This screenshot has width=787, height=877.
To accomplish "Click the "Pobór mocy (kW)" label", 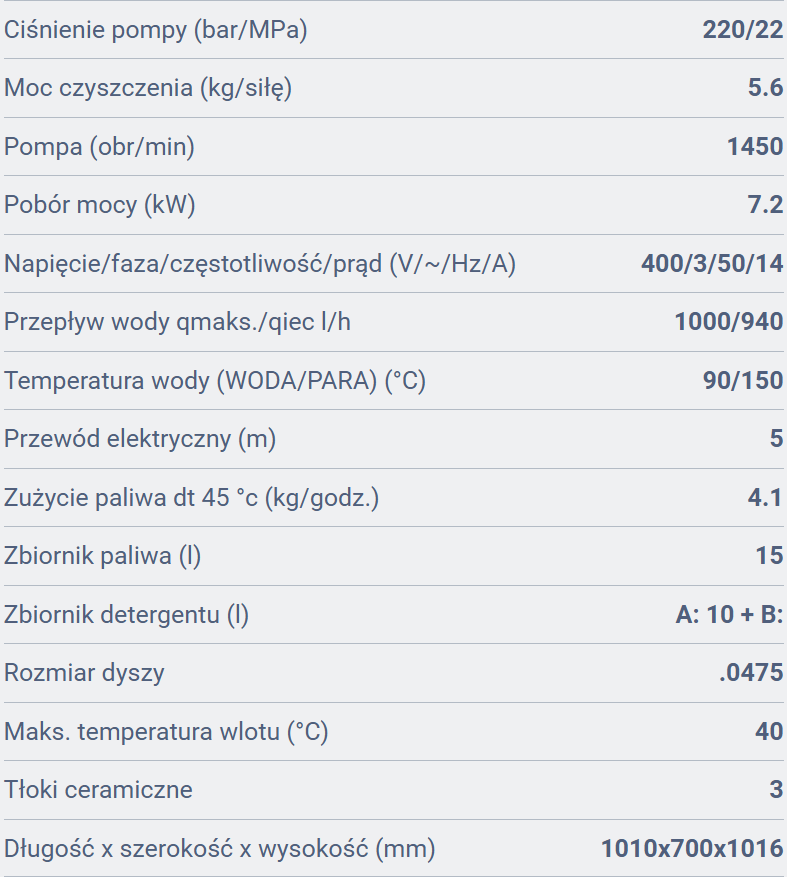I will point(100,205).
